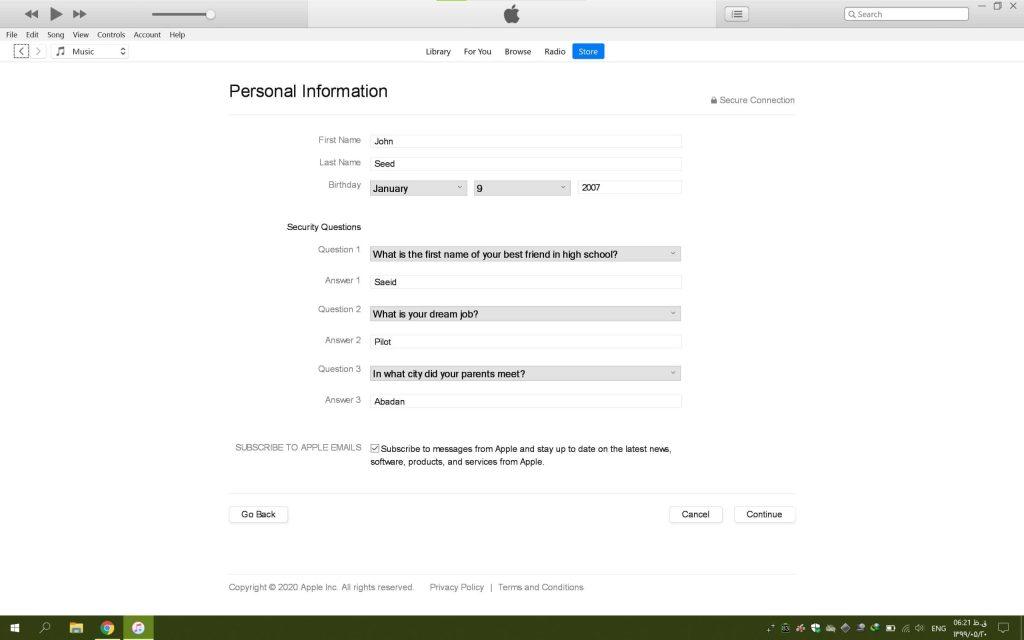
Task: Expand the Question 3 dropdown
Action: pyautogui.click(x=525, y=374)
